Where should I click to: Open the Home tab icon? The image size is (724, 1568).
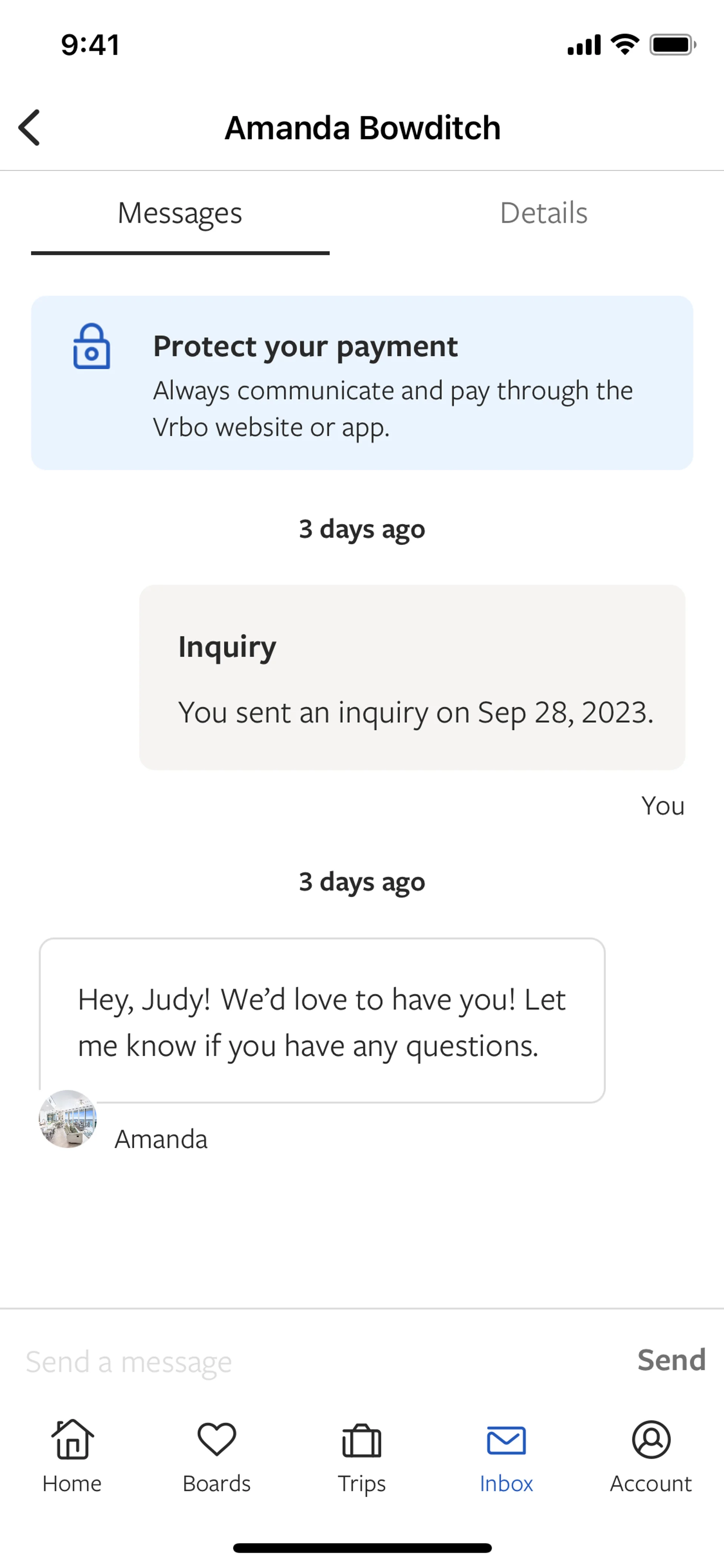coord(72,1440)
